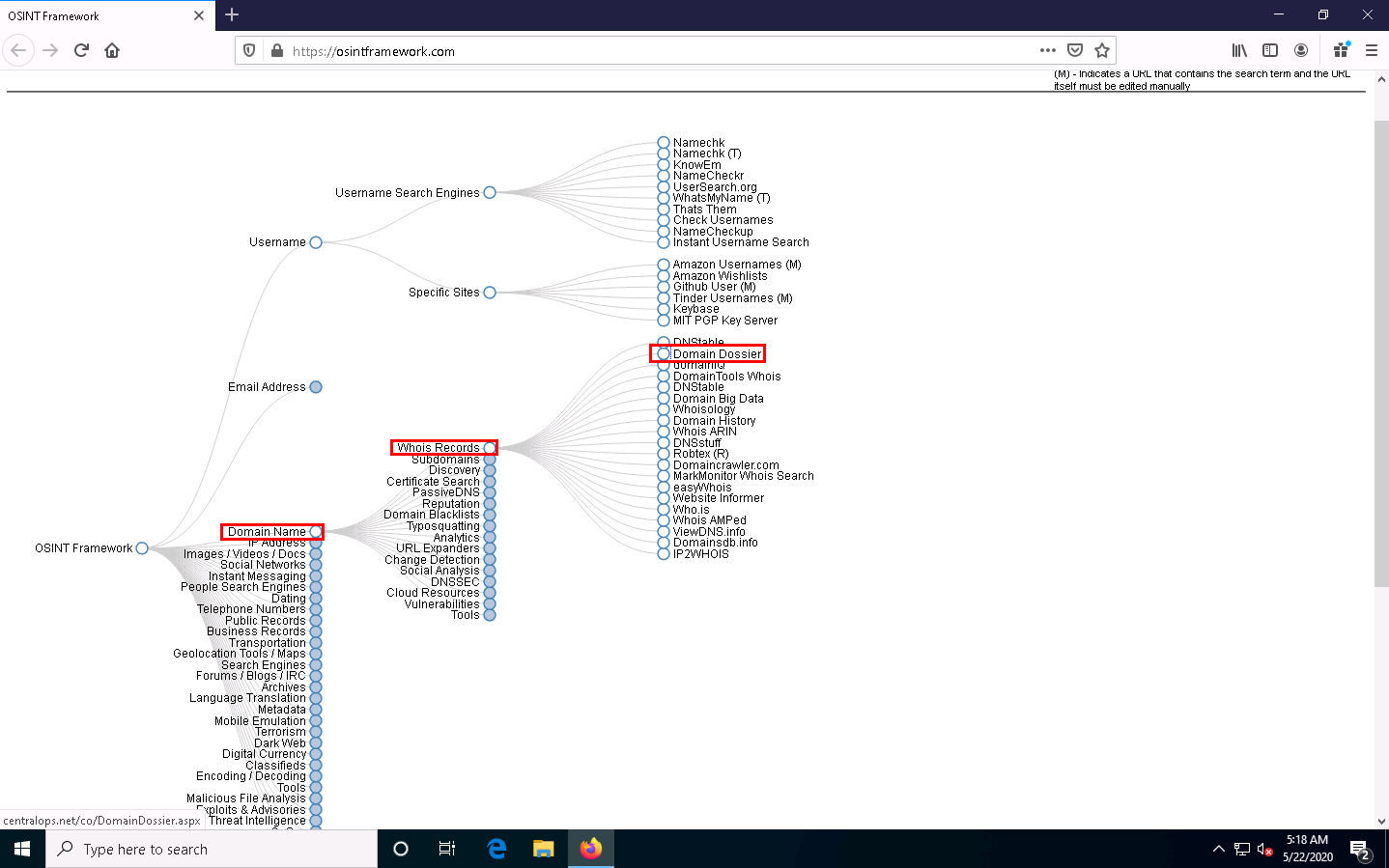Open Cortana circle on taskbar
Viewport: 1389px width, 868px height.
tap(401, 849)
